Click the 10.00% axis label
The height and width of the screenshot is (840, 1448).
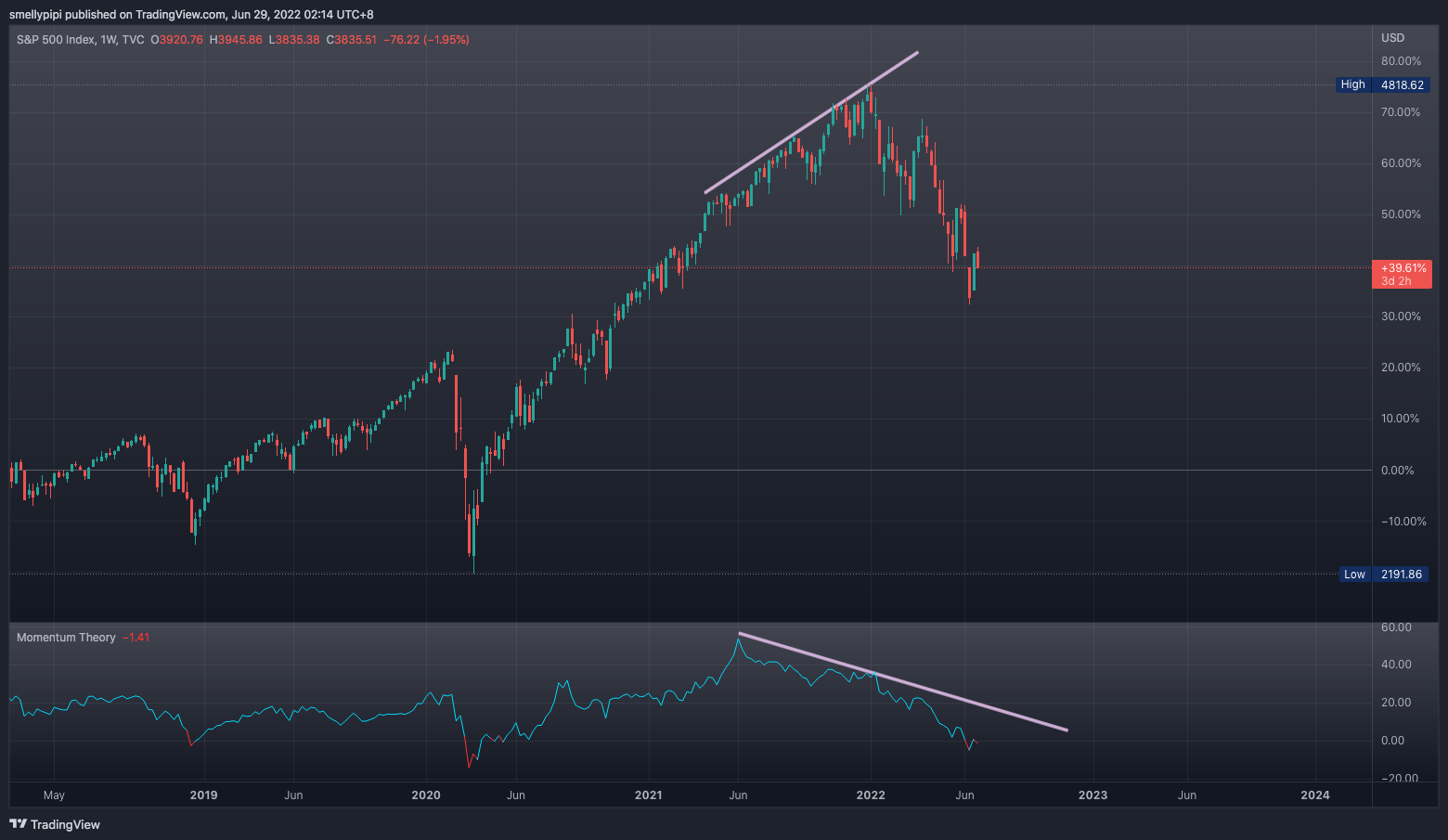(x=1401, y=419)
